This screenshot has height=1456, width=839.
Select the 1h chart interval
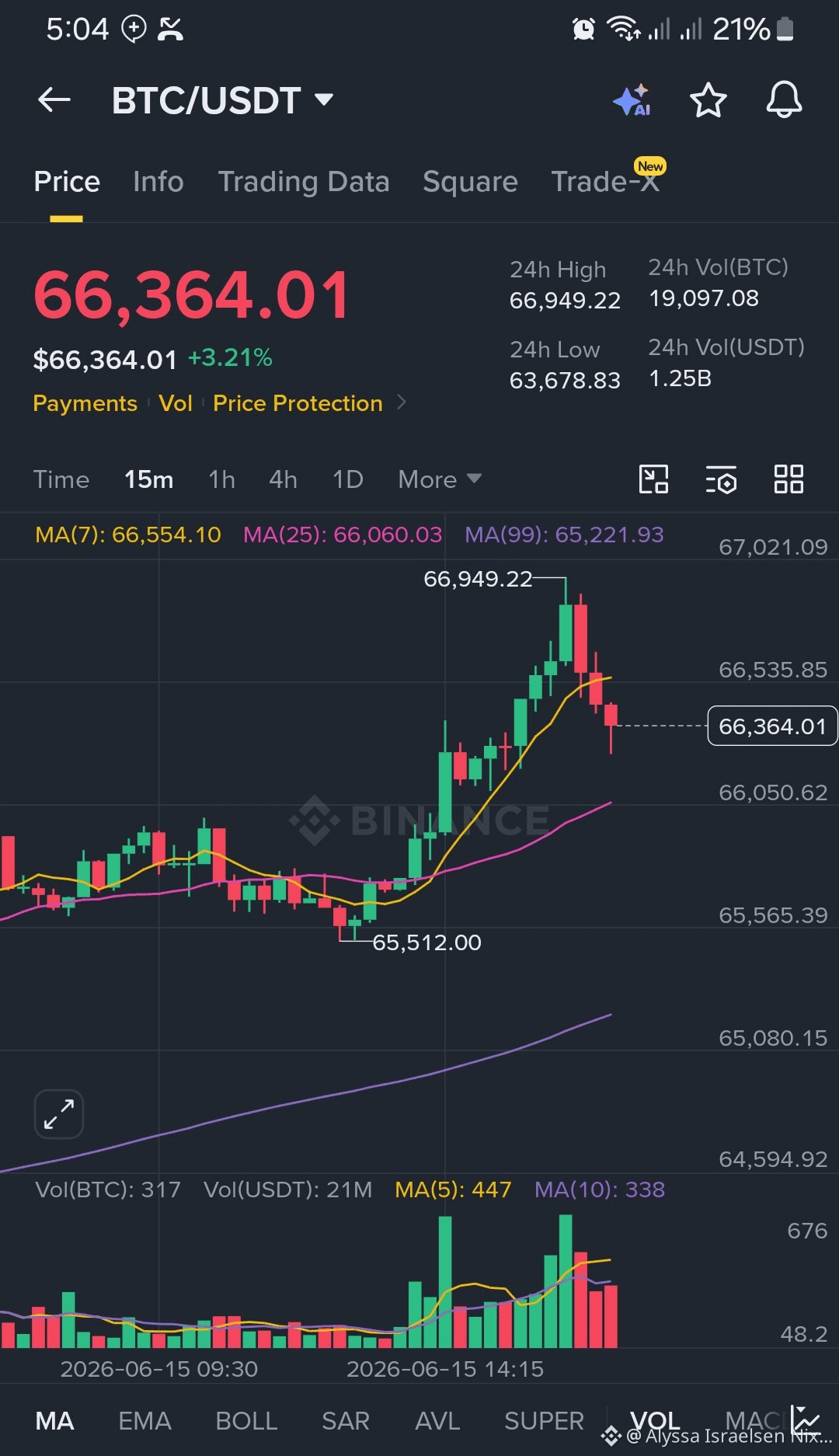(x=221, y=479)
